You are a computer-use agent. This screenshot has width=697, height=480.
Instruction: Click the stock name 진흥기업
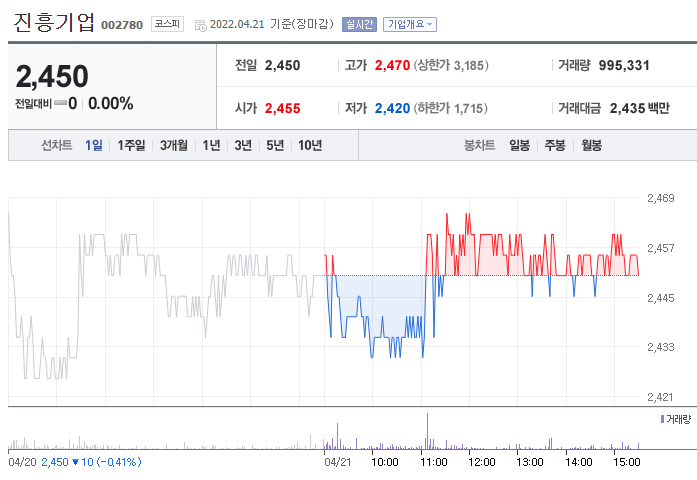pos(54,22)
